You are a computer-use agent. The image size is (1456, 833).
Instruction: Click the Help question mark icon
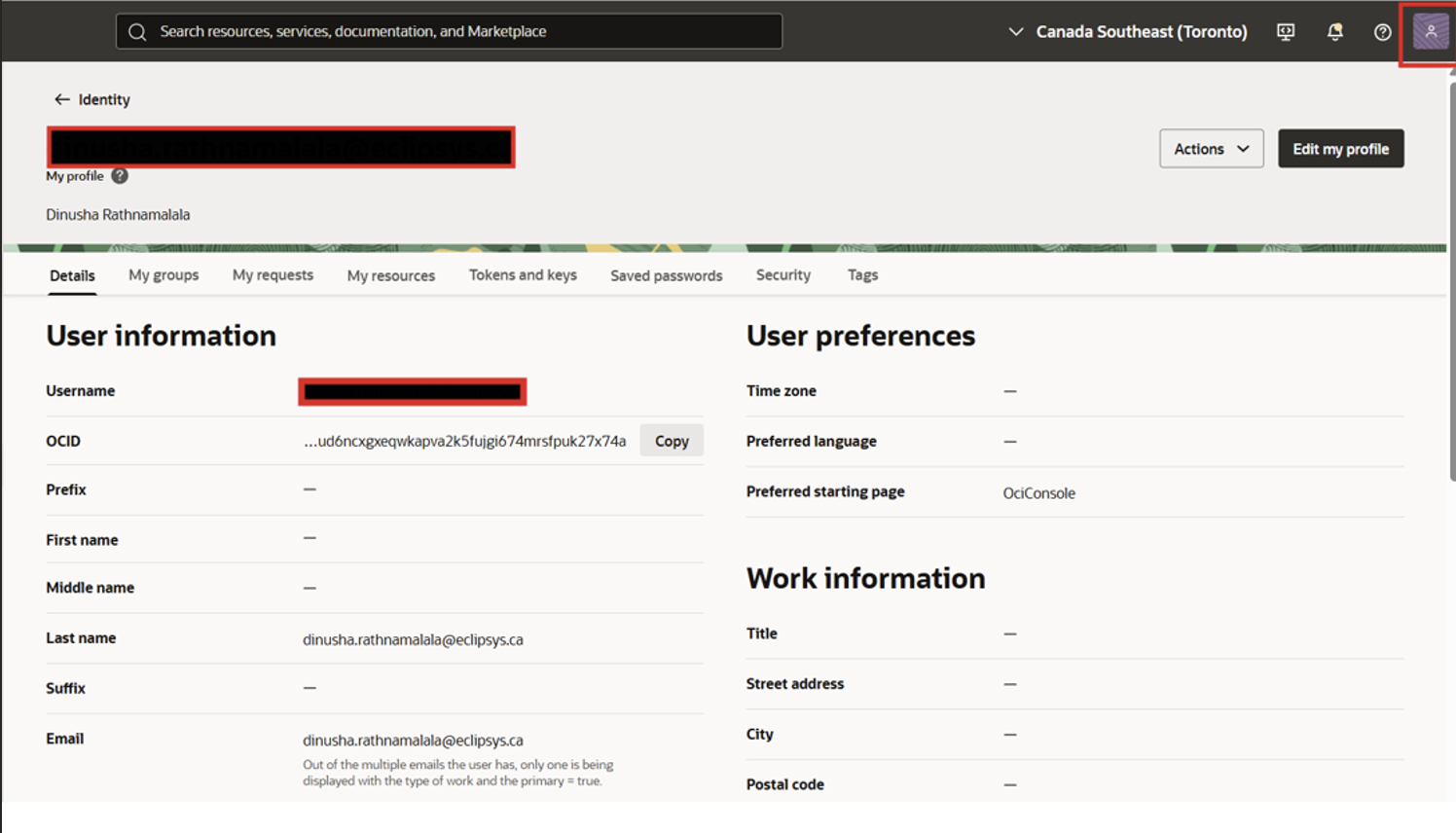pos(1382,31)
